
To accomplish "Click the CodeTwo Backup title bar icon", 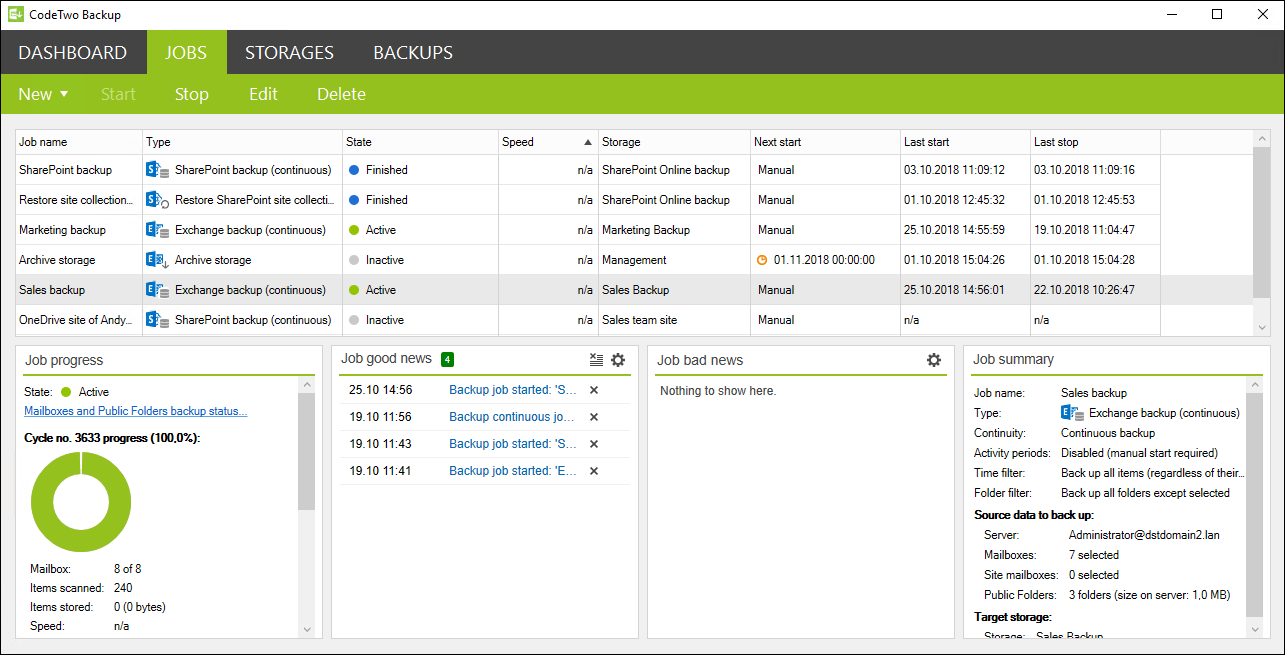I will click(x=14, y=13).
